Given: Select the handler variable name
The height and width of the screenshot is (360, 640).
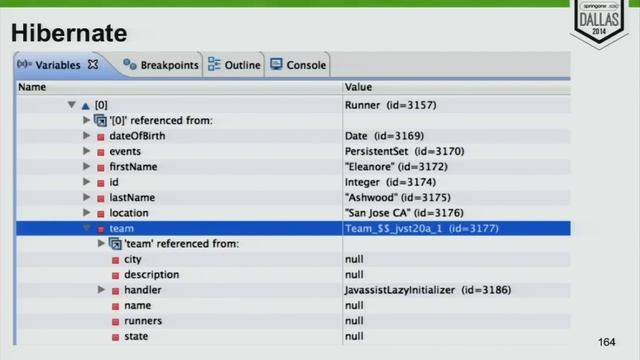Looking at the screenshot, I should pos(142,290).
